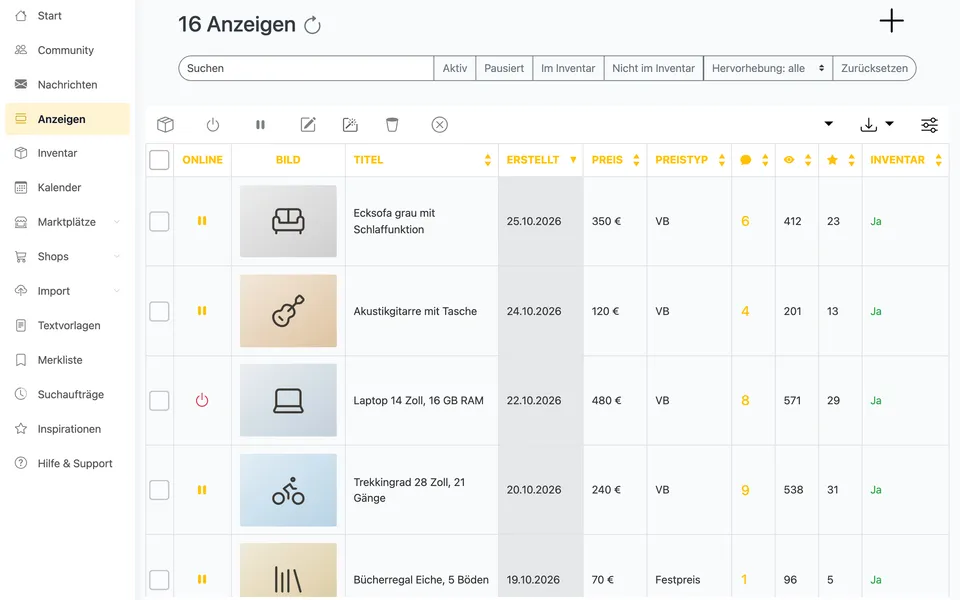Click the Nachrichten envelope icon
Viewport: 960px width, 600px height.
point(21,84)
